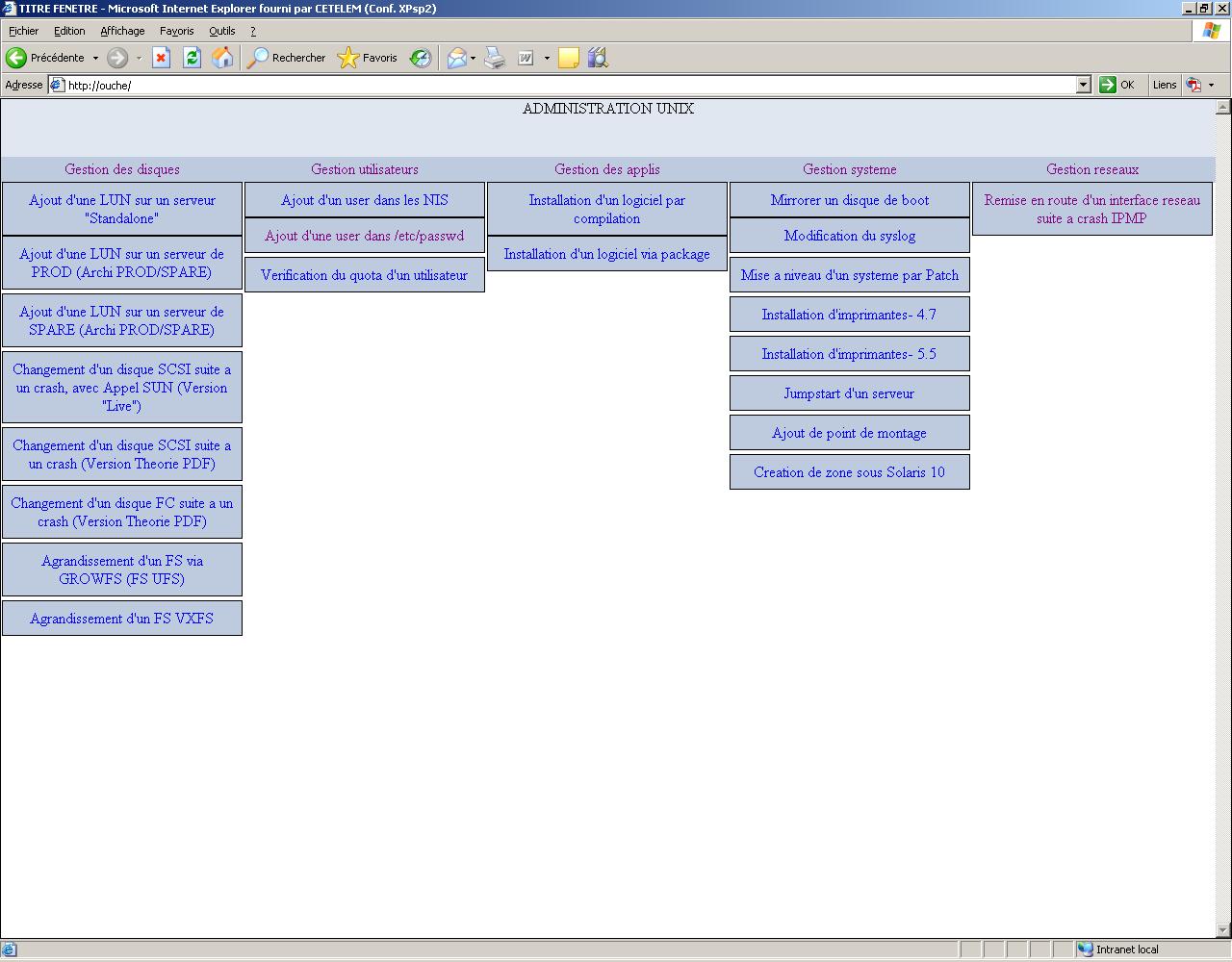Click the Liens links toolbar label
Screen dimensions: 1232x962
pyautogui.click(x=1165, y=85)
